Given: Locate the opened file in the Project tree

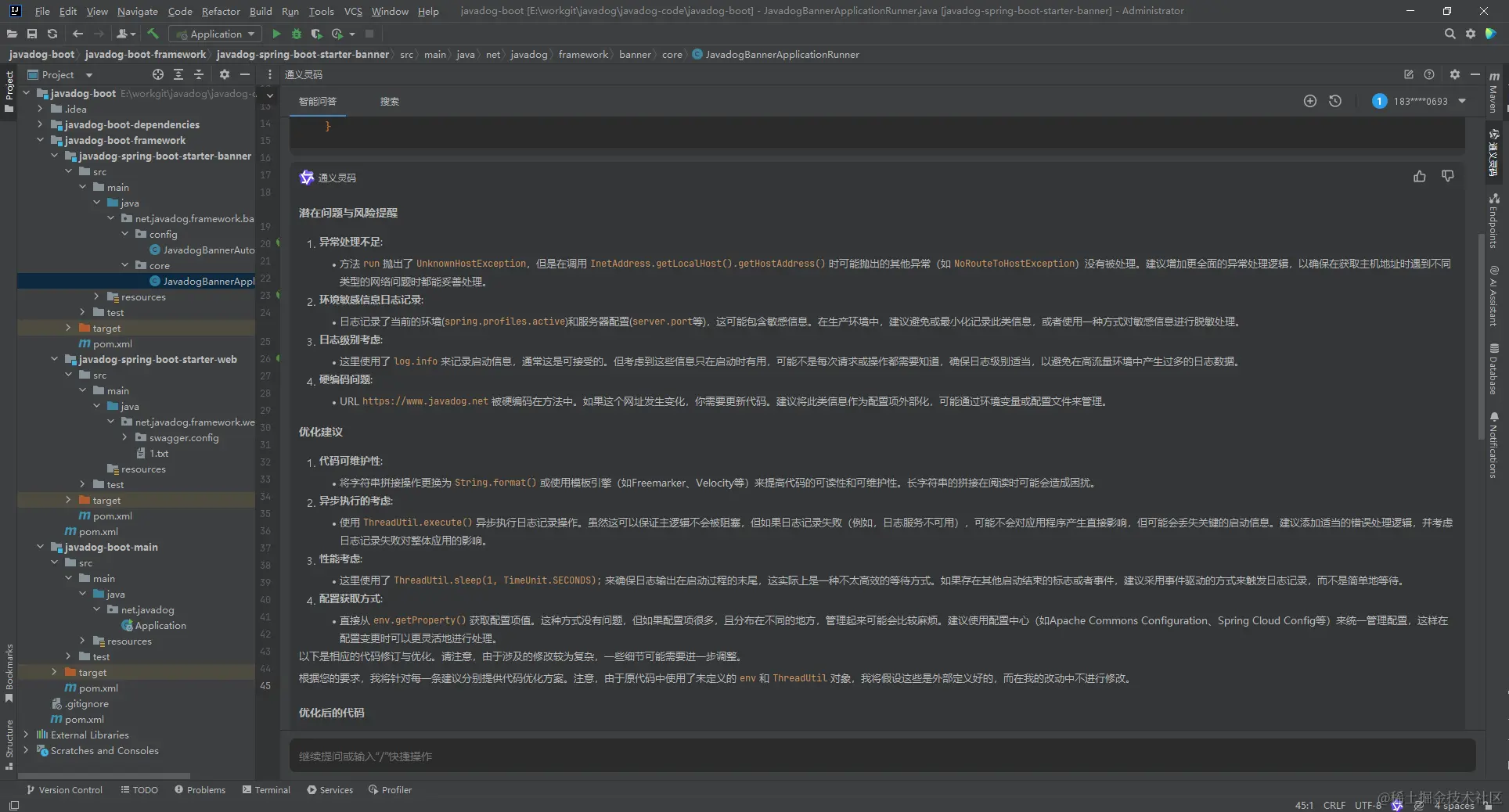Looking at the screenshot, I should [x=158, y=74].
